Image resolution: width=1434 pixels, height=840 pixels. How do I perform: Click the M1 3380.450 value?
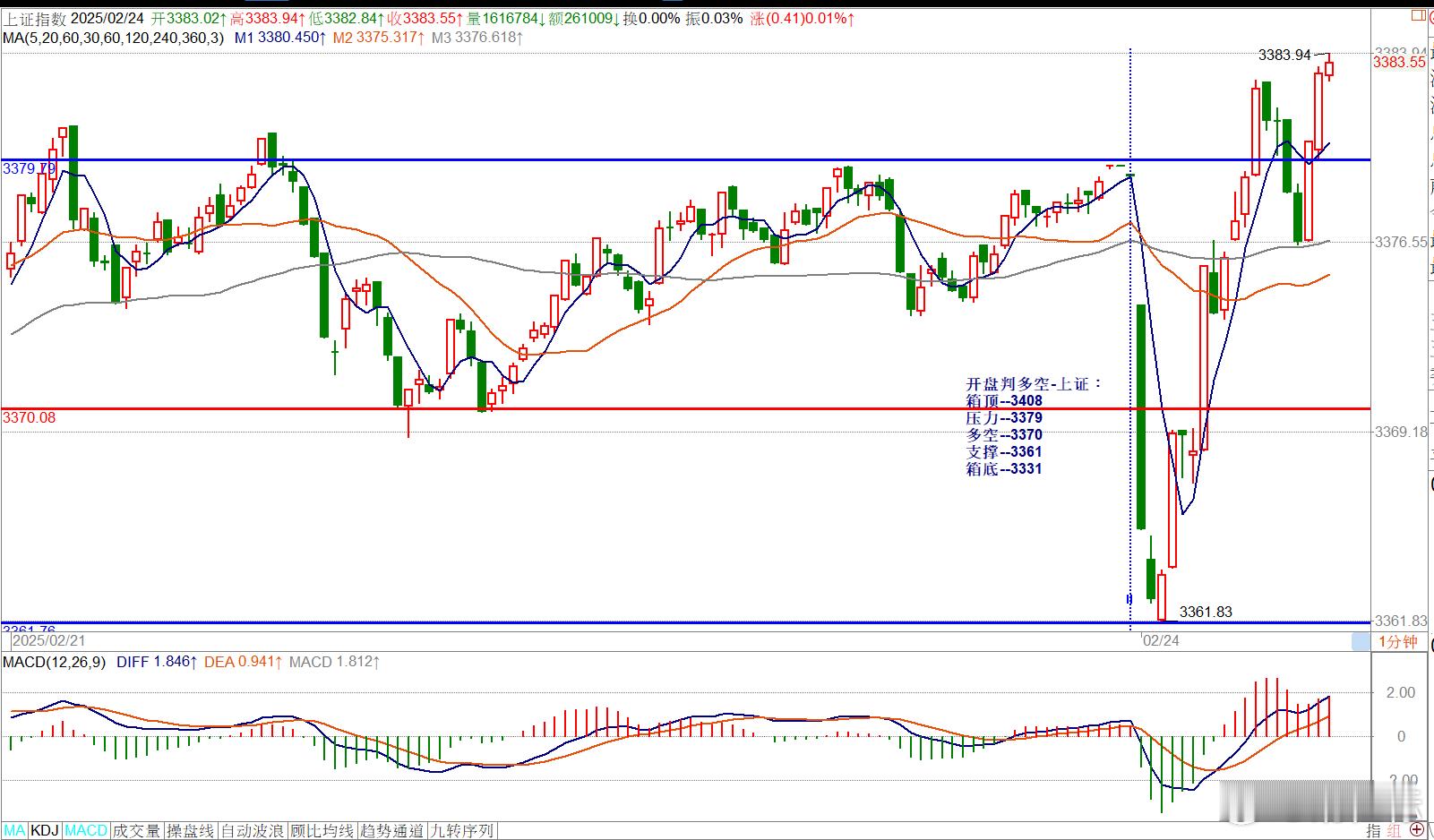point(280,38)
